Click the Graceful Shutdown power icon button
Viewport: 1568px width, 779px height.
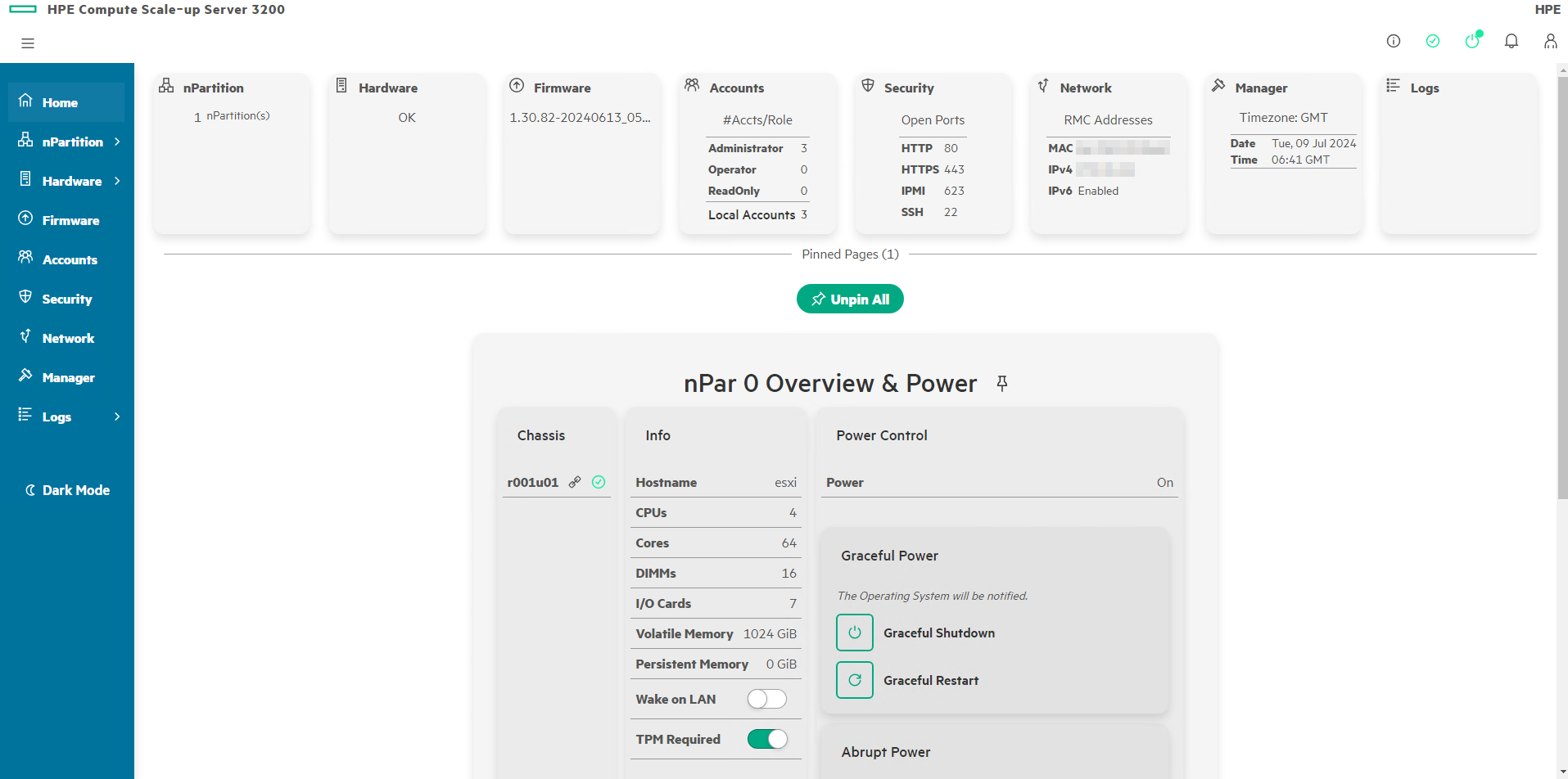tap(855, 633)
